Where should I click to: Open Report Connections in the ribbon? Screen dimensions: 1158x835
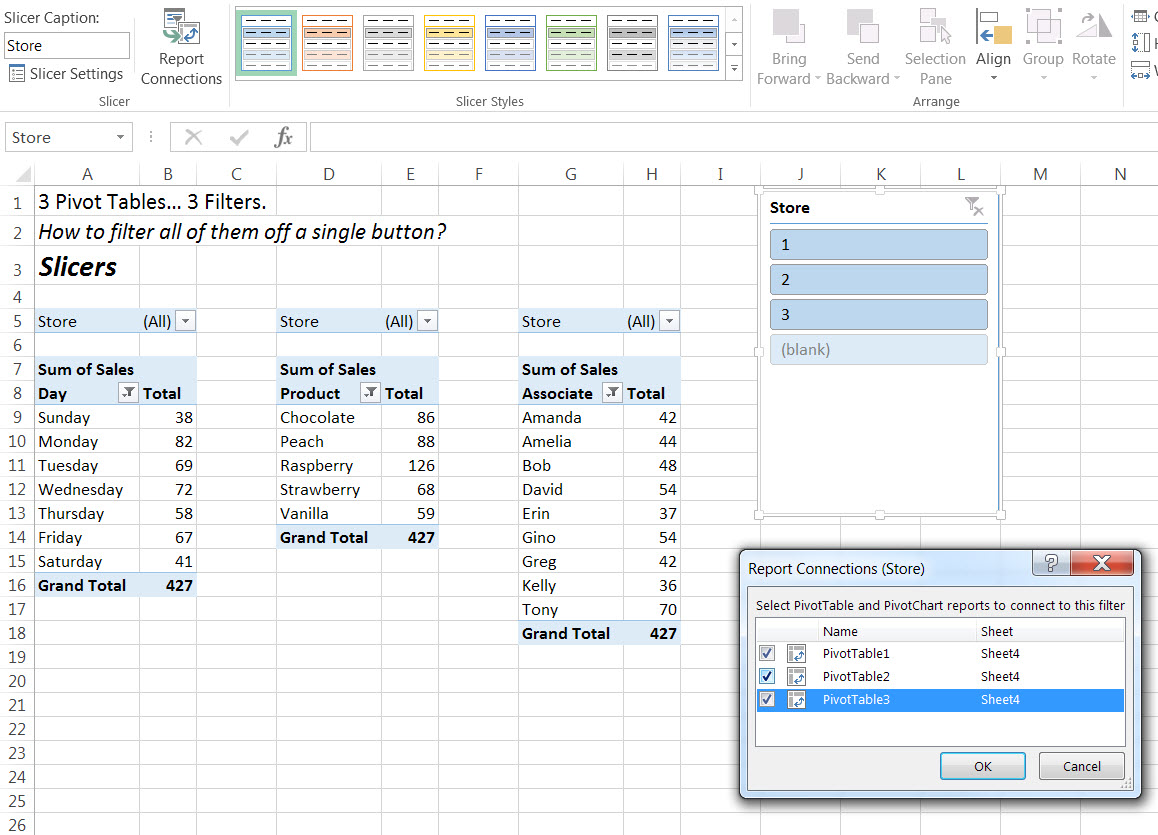point(181,49)
